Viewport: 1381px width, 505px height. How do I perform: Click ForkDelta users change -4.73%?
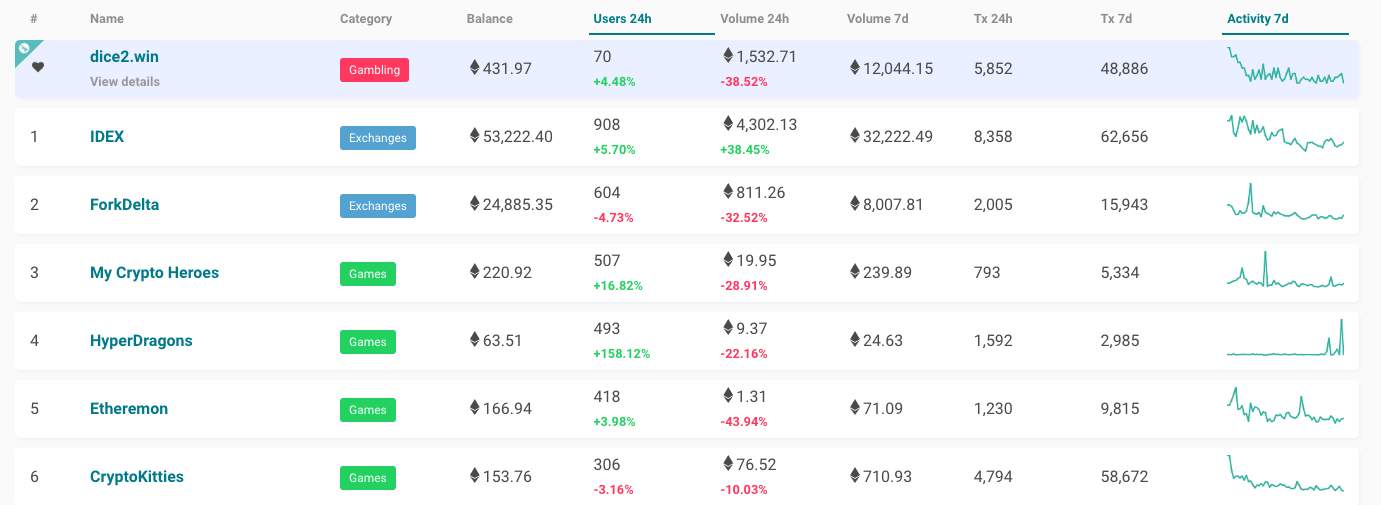(x=613, y=218)
